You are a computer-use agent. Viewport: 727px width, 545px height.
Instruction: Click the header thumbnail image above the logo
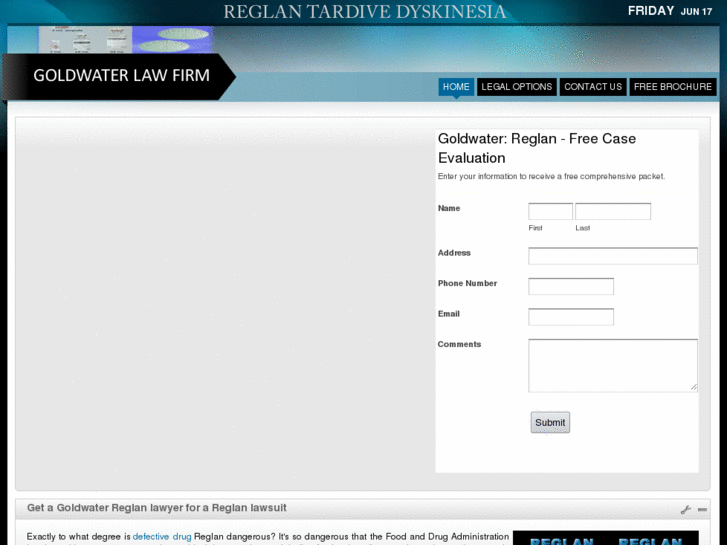tap(126, 40)
